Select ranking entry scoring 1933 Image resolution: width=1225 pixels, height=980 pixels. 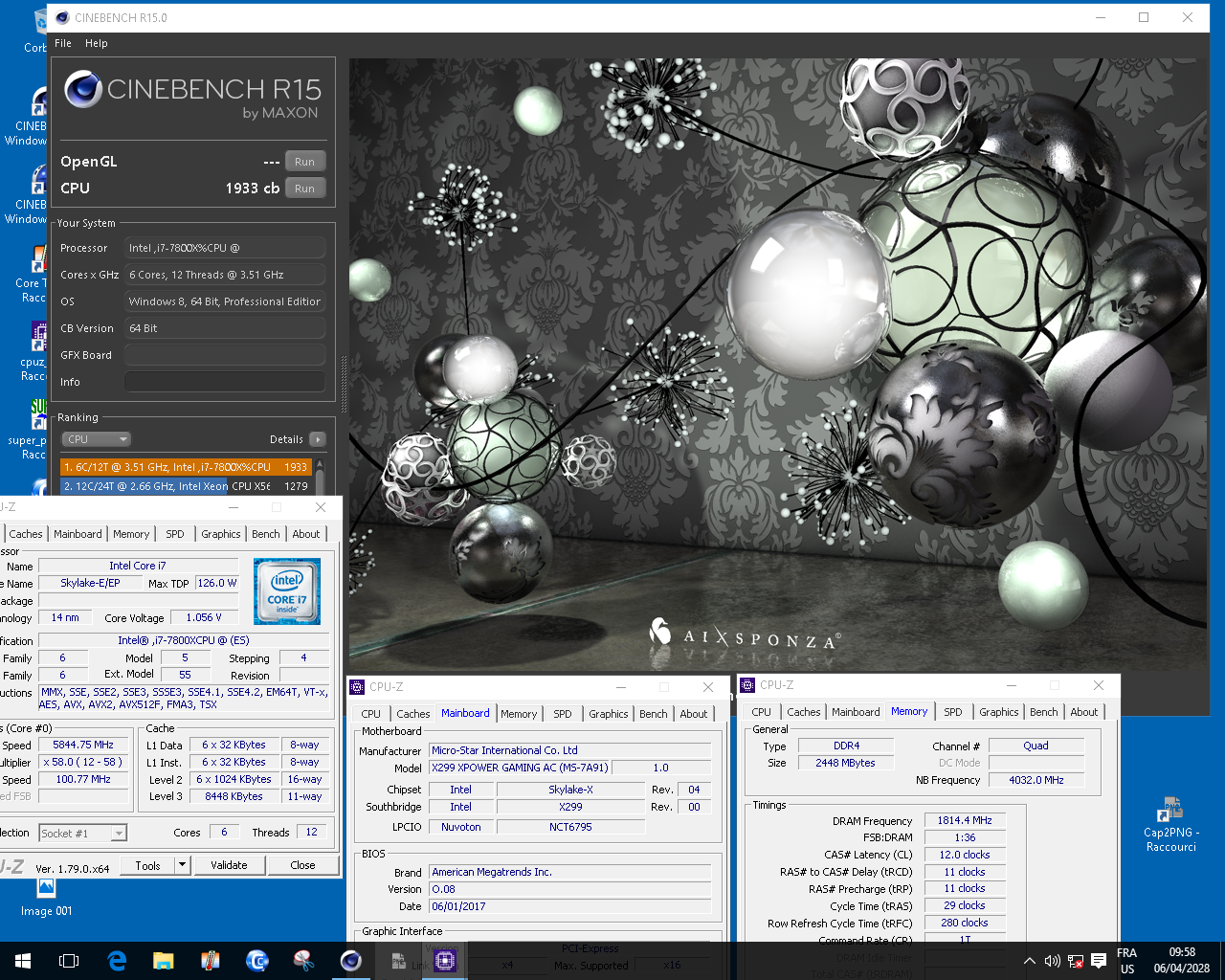(x=186, y=467)
